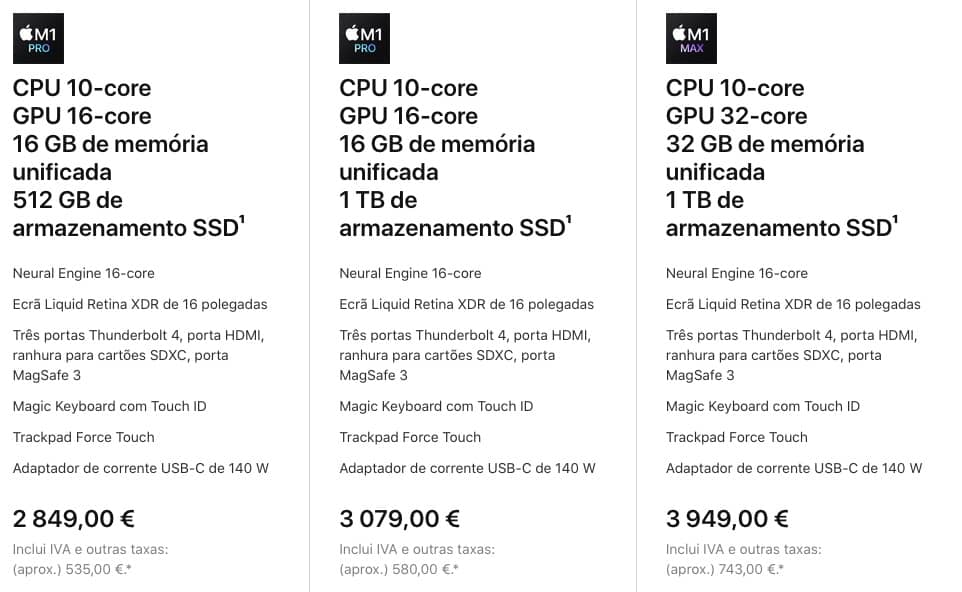Click the M1 Pro chip icon above the 512 GB configuration

click(x=38, y=39)
